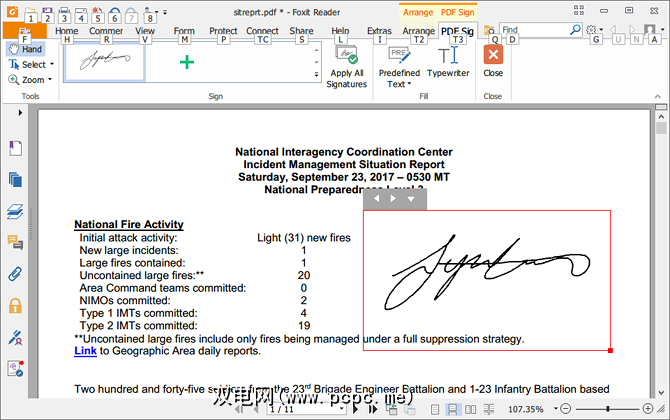Follow the Link to Geographic Area reports
670x420 pixels.
[85, 351]
